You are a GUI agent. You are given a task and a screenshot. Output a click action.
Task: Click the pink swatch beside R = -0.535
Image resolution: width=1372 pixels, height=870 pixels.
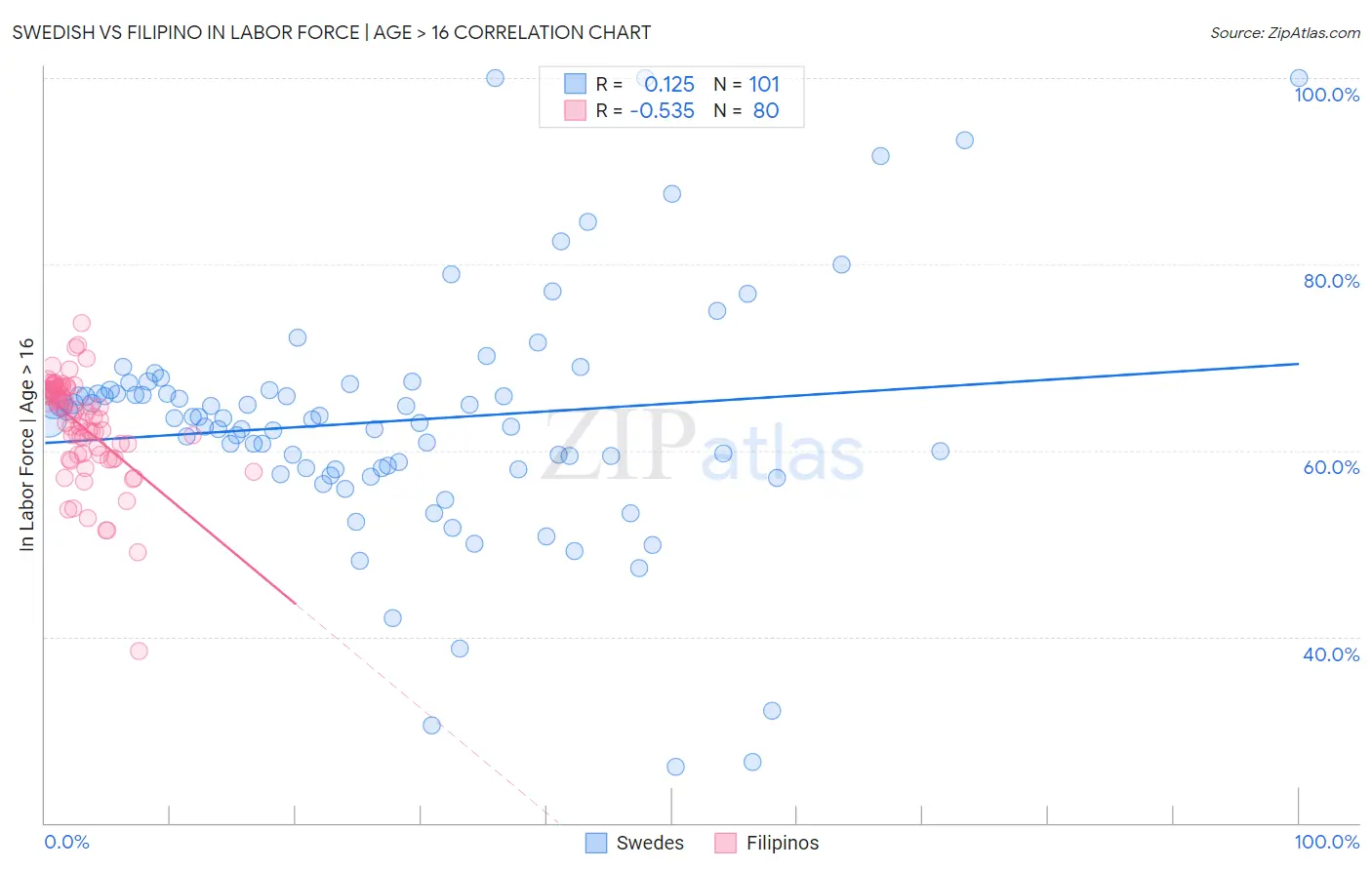point(576,110)
